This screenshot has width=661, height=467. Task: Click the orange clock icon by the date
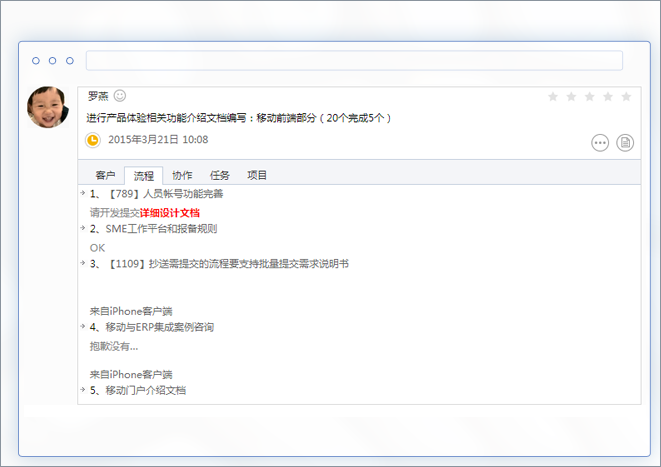pos(93,140)
